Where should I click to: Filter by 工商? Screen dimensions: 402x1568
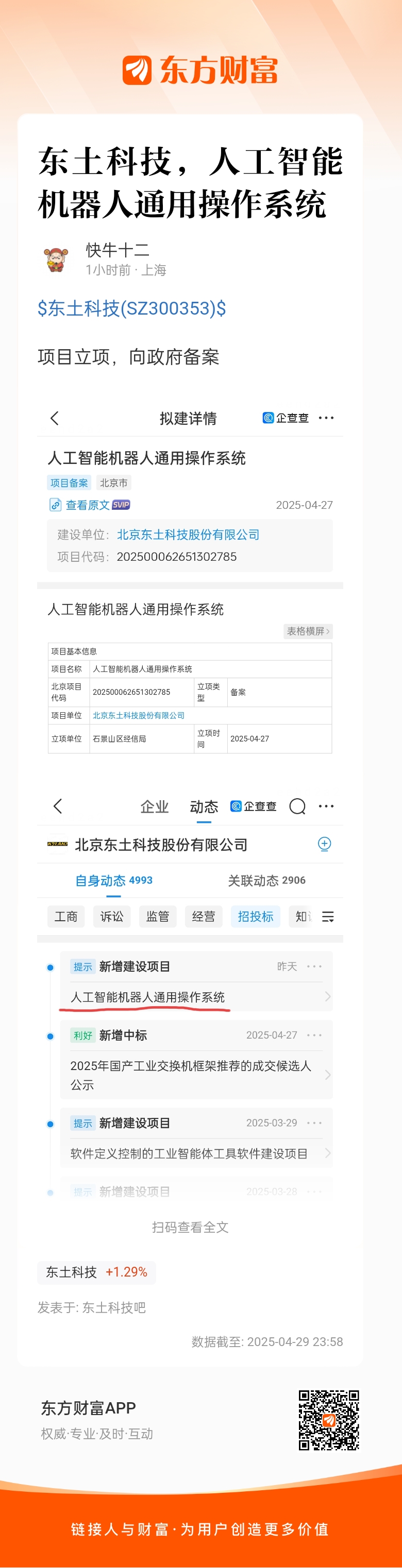point(66,917)
